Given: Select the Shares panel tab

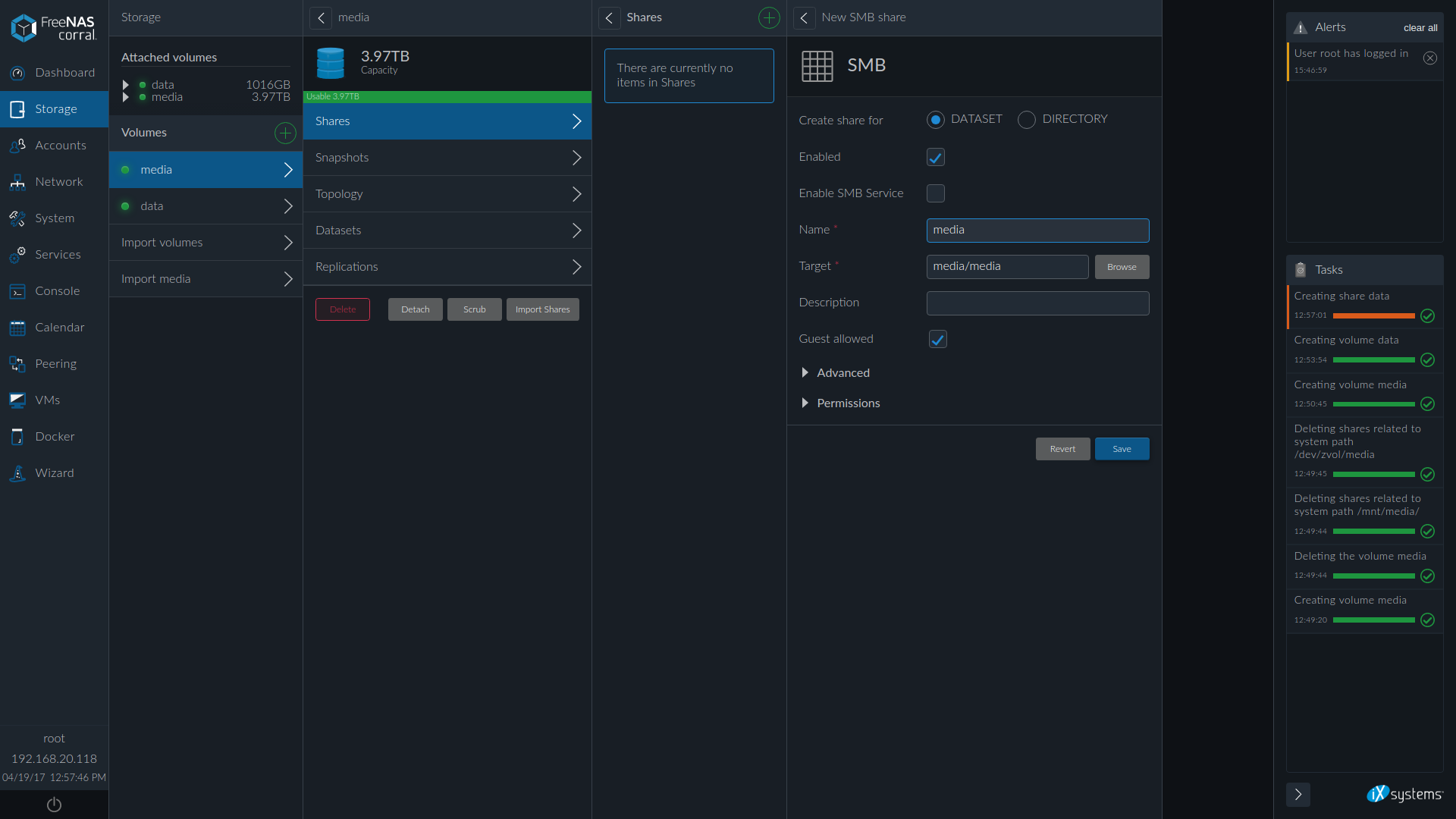Looking at the screenshot, I should click(x=644, y=17).
